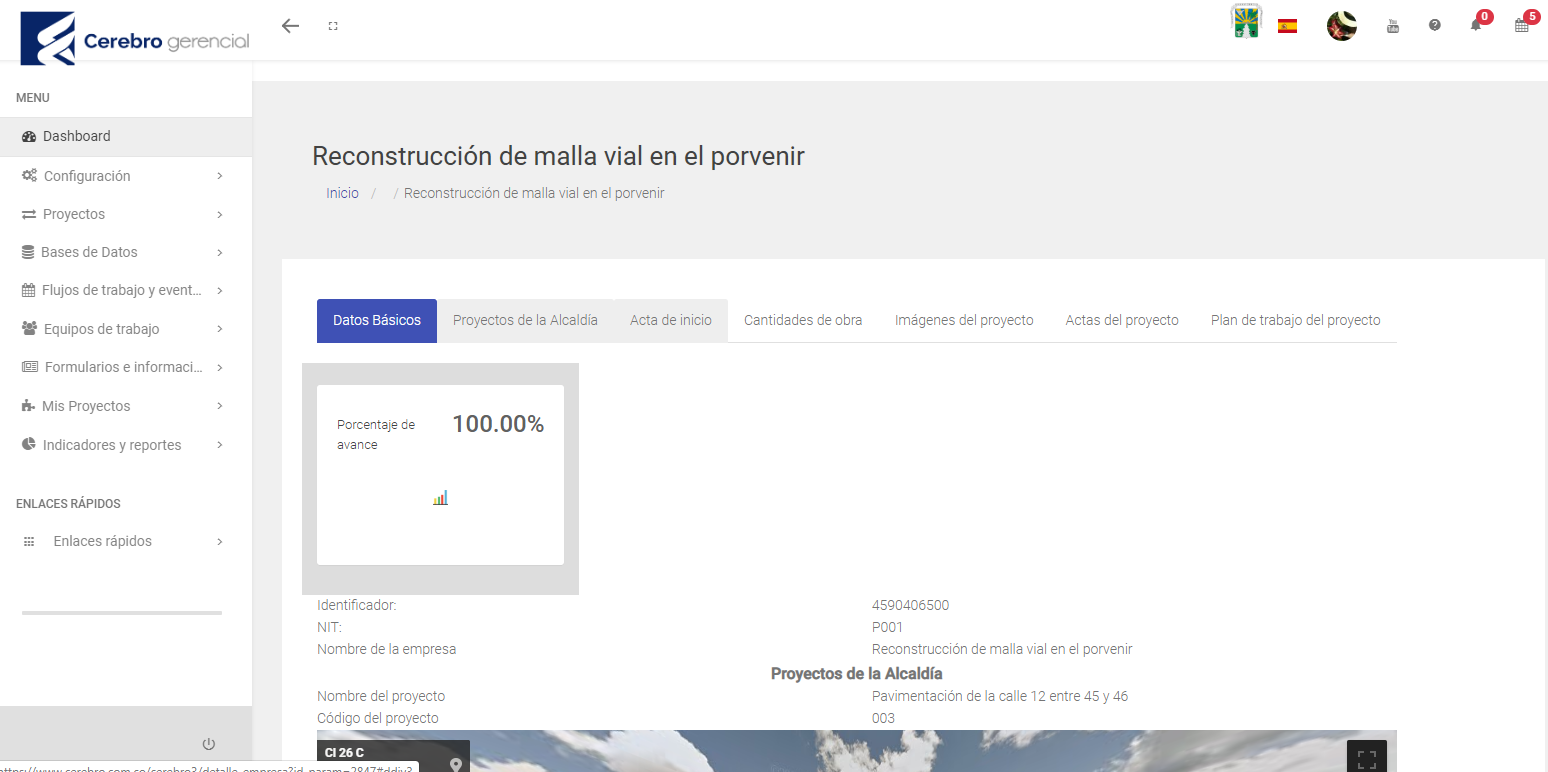The height and width of the screenshot is (772, 1548).
Task: Click the user avatar profile picture
Action: point(1341,26)
